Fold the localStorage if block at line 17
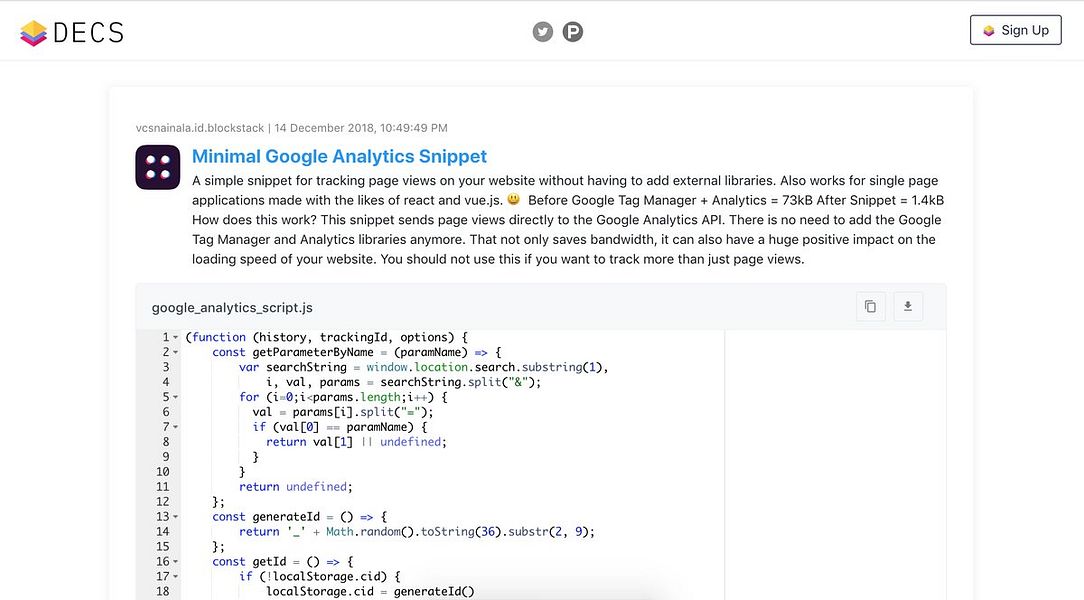Screen dimensions: 1084x600 click(x=176, y=577)
